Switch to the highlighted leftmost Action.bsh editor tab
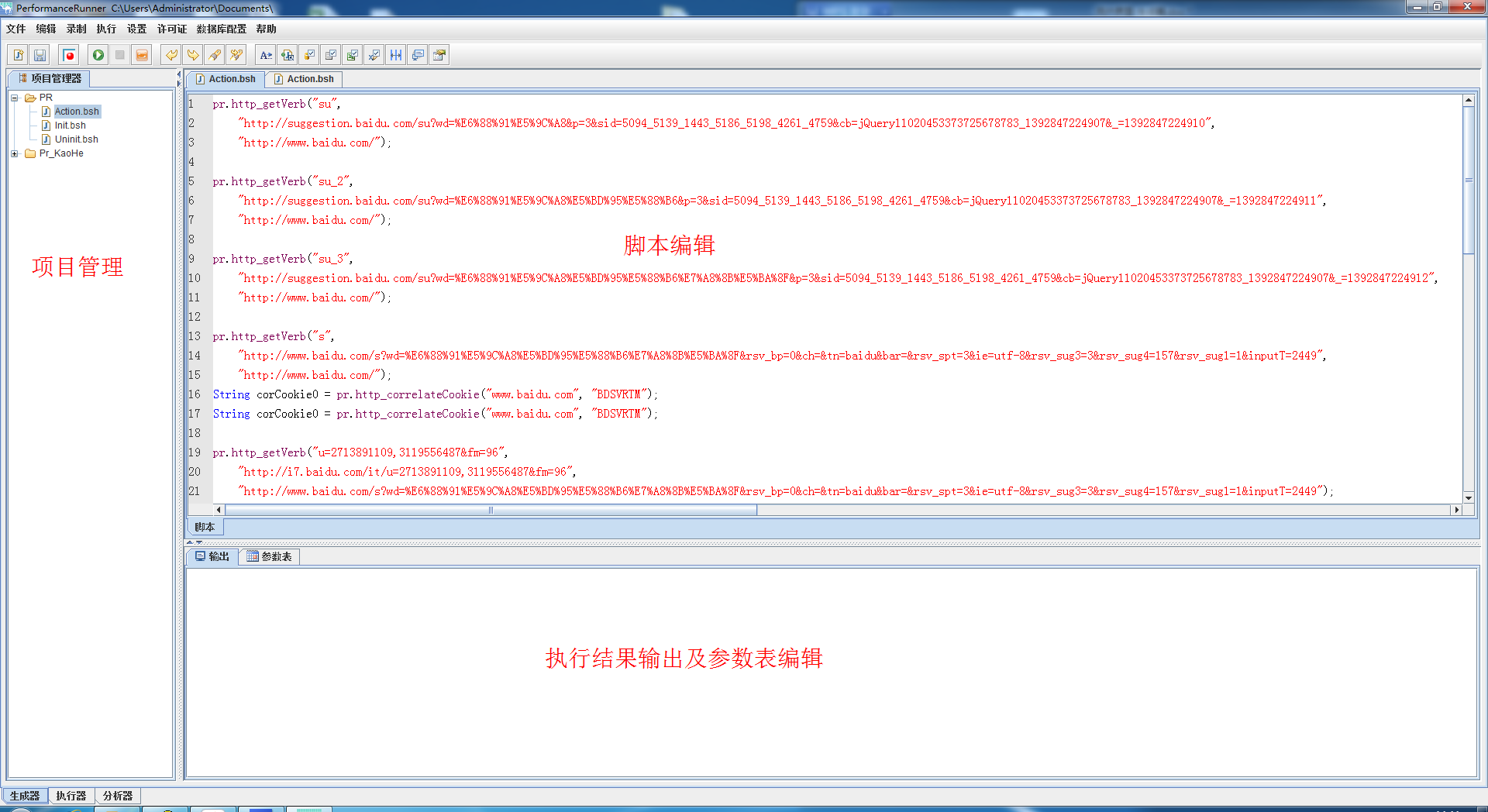This screenshot has width=1488, height=812. [x=226, y=79]
